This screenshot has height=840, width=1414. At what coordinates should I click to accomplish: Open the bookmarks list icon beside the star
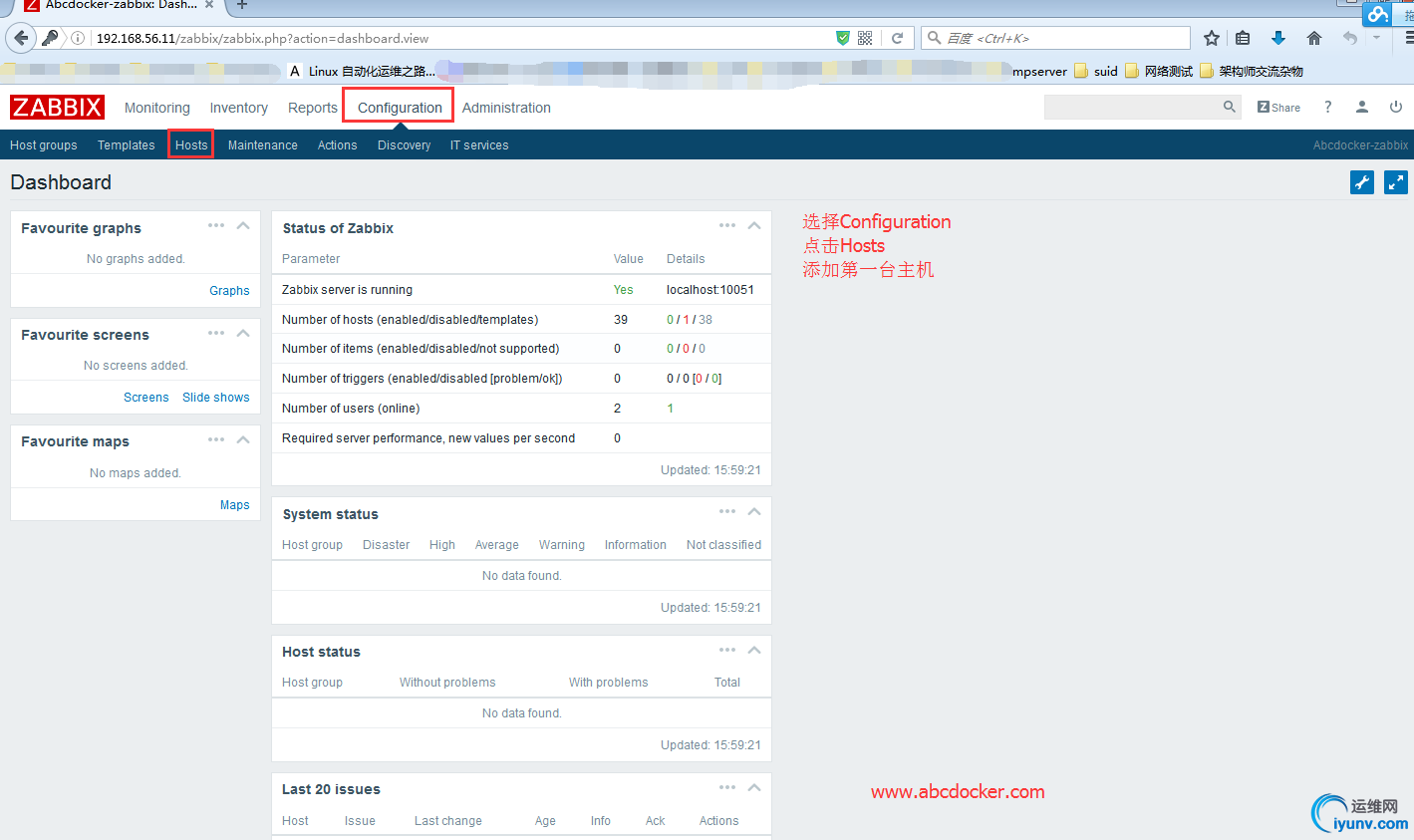click(1243, 38)
